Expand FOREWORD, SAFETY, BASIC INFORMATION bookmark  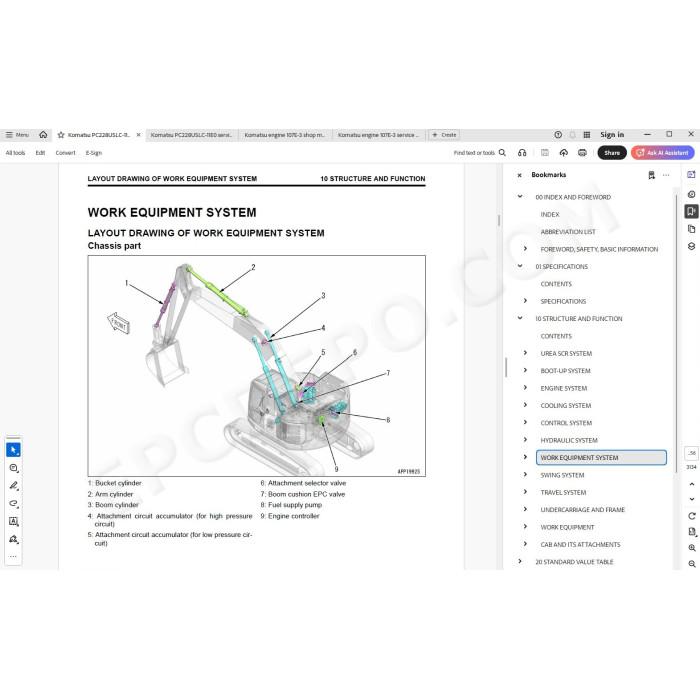[x=525, y=249]
